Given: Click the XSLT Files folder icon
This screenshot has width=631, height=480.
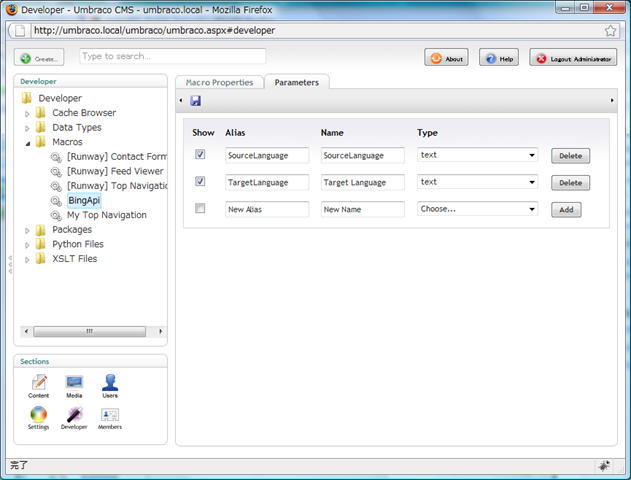Looking at the screenshot, I should point(41,258).
